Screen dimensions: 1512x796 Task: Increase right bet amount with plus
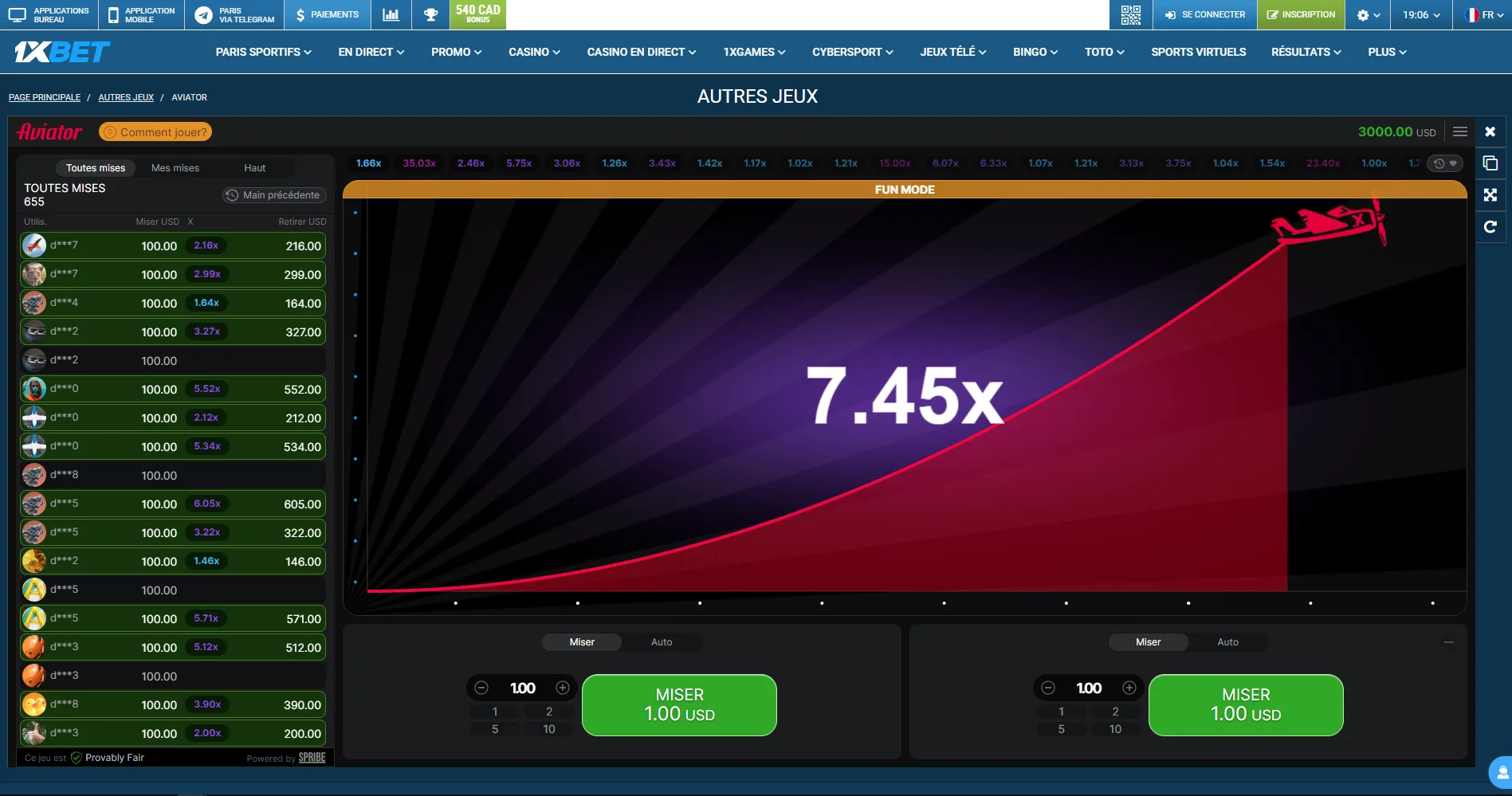(1129, 688)
